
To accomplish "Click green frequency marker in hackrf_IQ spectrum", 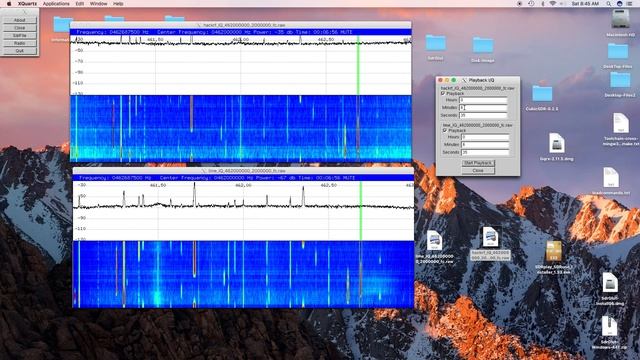I will tap(358, 65).
